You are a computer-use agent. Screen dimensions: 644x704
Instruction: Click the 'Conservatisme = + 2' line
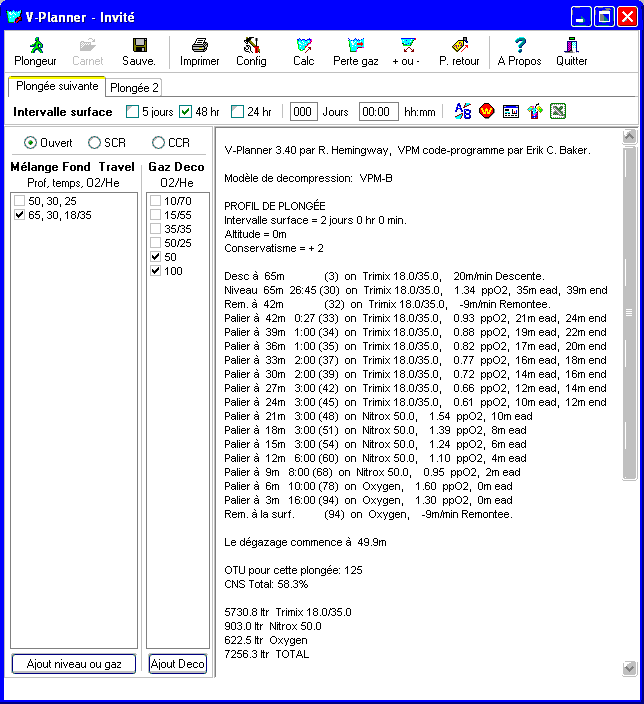pos(274,248)
